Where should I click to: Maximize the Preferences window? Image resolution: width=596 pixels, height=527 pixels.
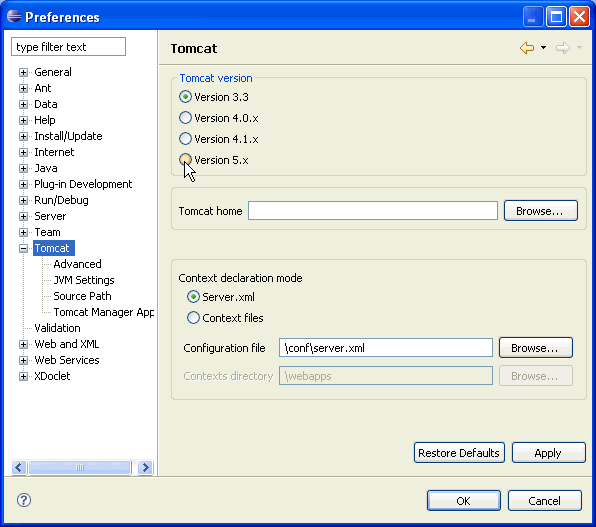556,17
